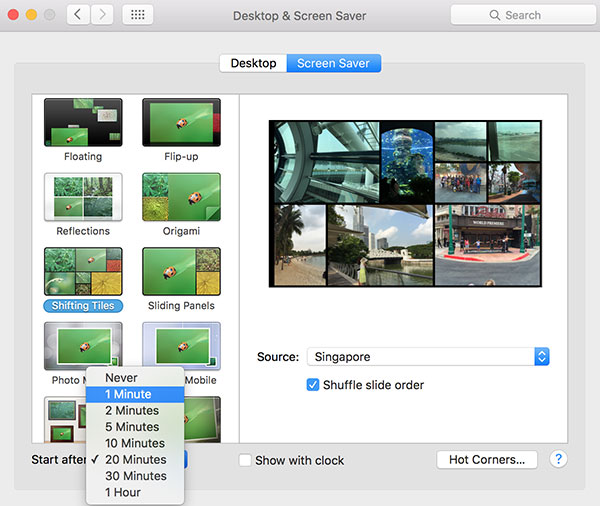Uncheck Shuffle slide order
The width and height of the screenshot is (600, 506).
pyautogui.click(x=315, y=385)
